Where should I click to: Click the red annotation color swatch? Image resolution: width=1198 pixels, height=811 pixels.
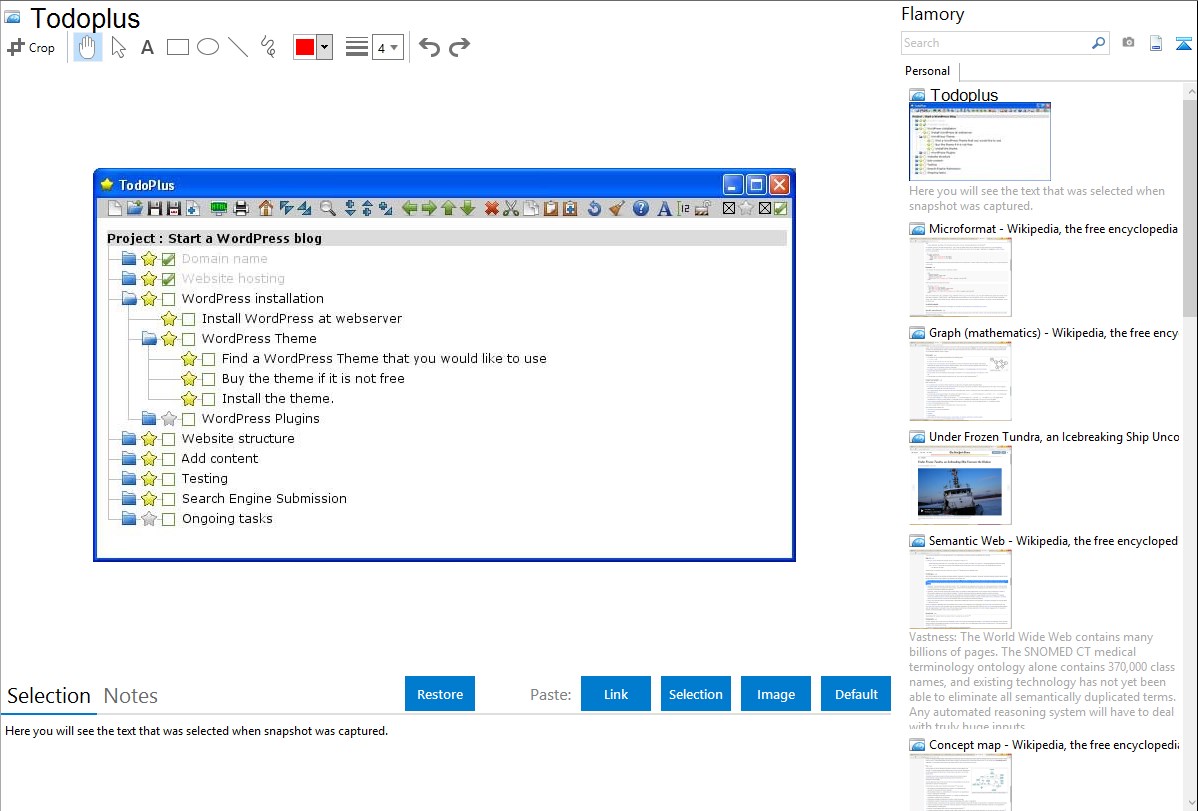pos(305,47)
